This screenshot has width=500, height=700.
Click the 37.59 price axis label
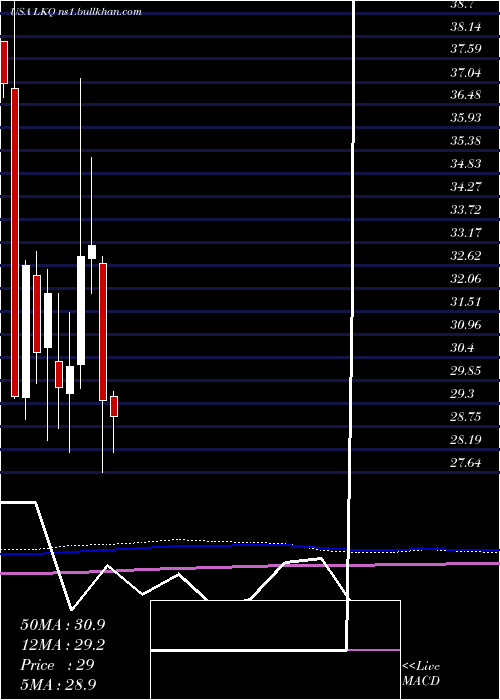466,49
